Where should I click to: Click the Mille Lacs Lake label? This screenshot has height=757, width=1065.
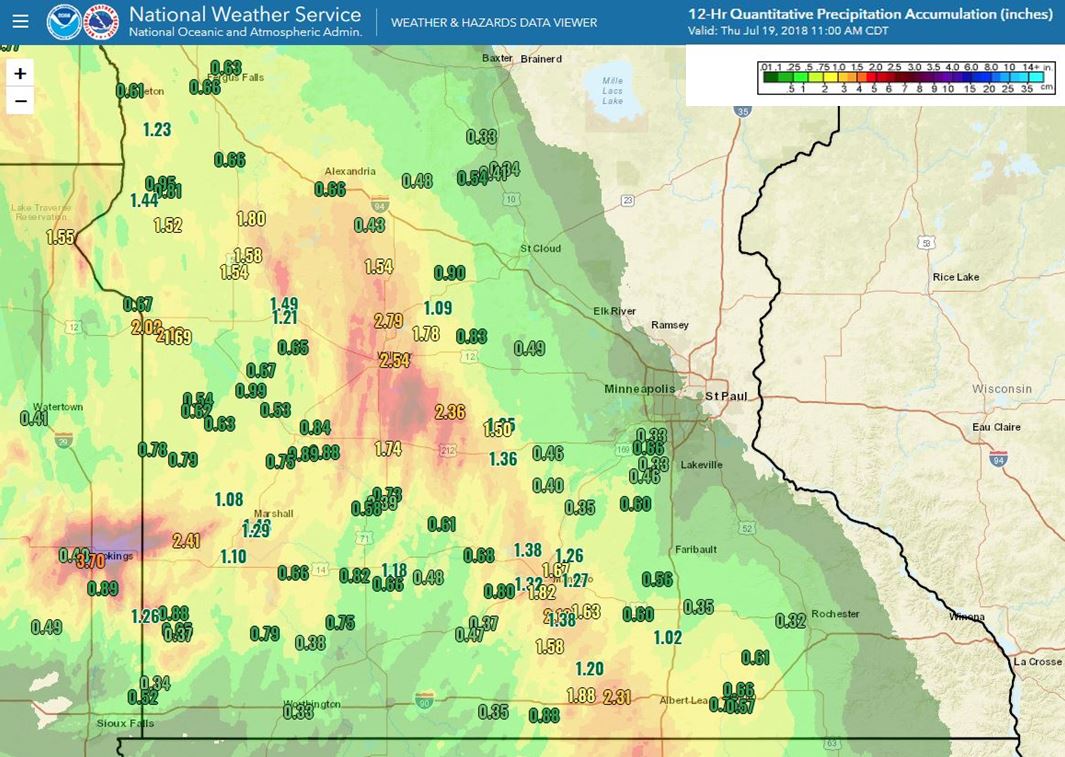coord(612,90)
